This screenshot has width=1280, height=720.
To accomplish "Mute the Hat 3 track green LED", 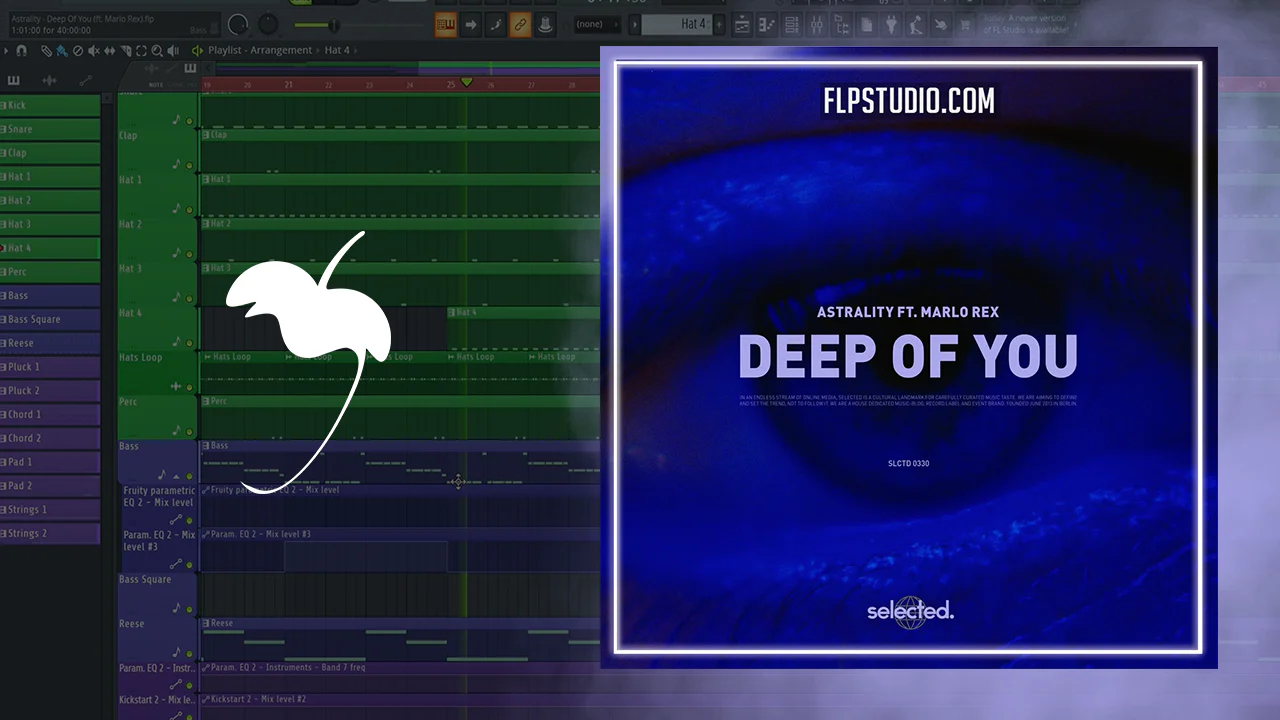I will point(189,298).
